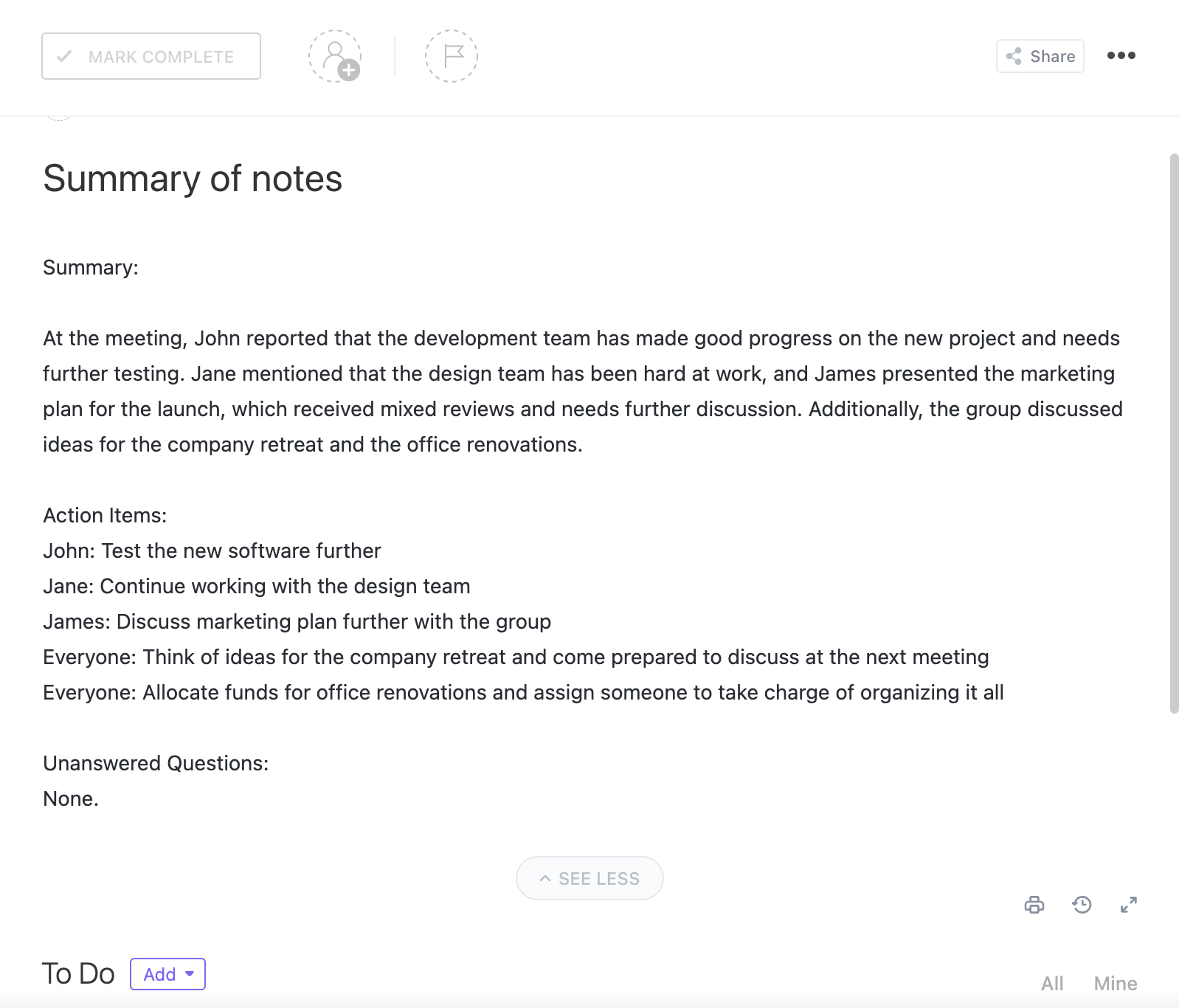Set priority with the flag icon

(452, 56)
